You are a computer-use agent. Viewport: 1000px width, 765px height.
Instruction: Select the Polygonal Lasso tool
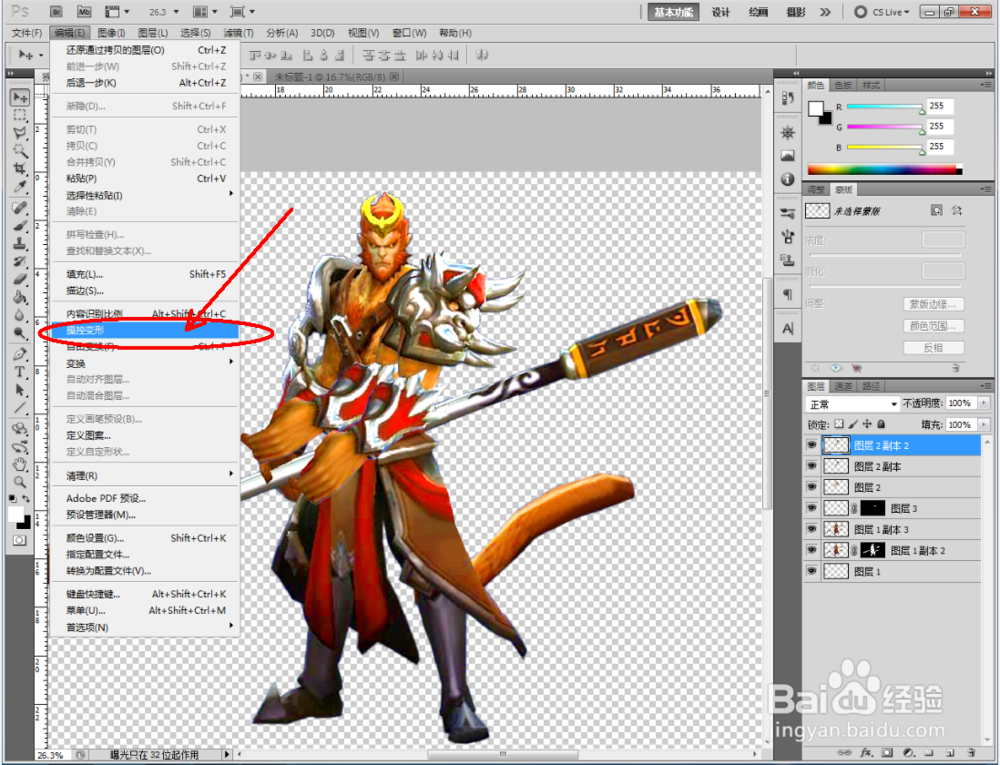tap(20, 133)
